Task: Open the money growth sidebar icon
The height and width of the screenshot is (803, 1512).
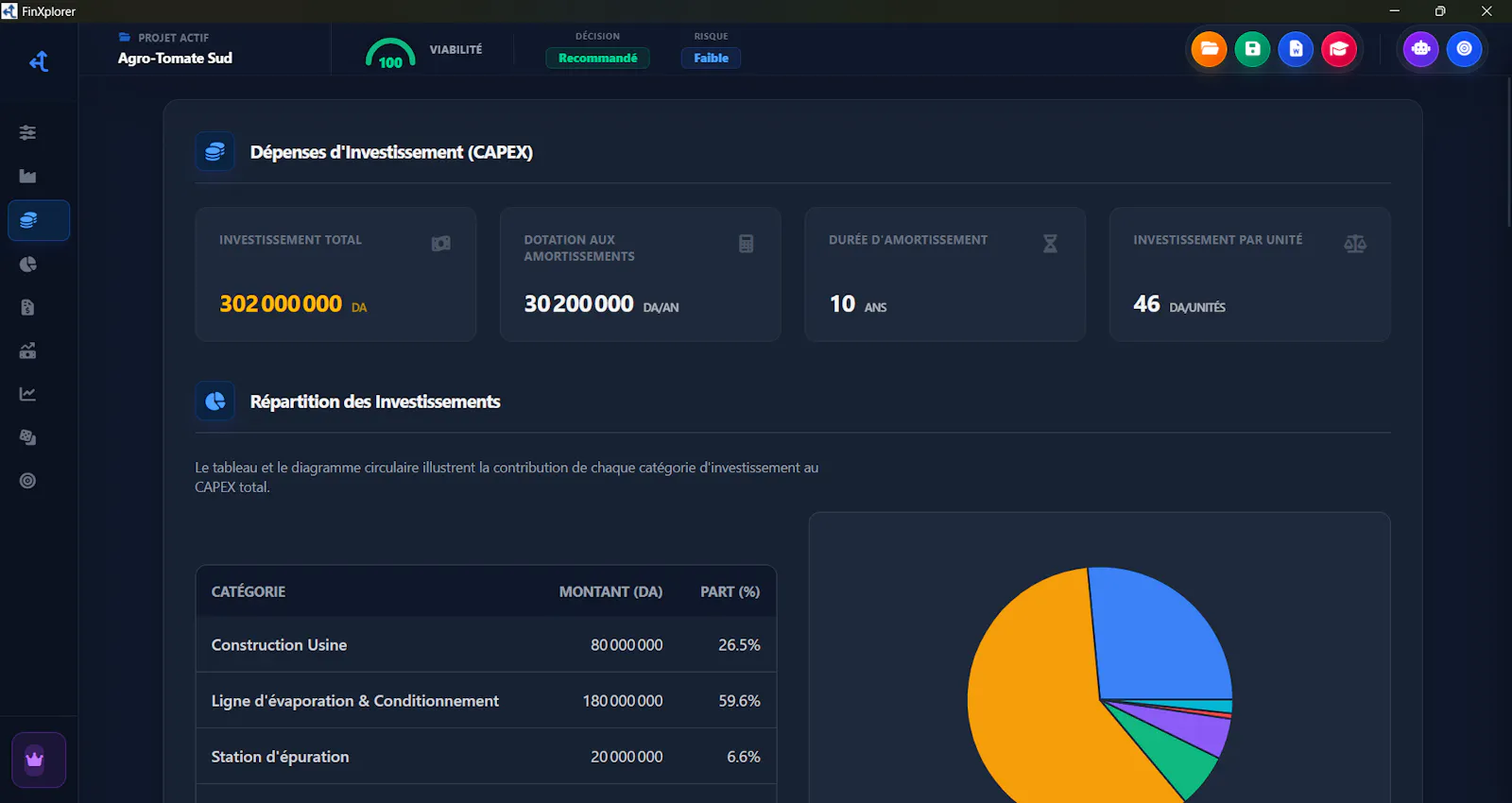Action: click(x=27, y=350)
